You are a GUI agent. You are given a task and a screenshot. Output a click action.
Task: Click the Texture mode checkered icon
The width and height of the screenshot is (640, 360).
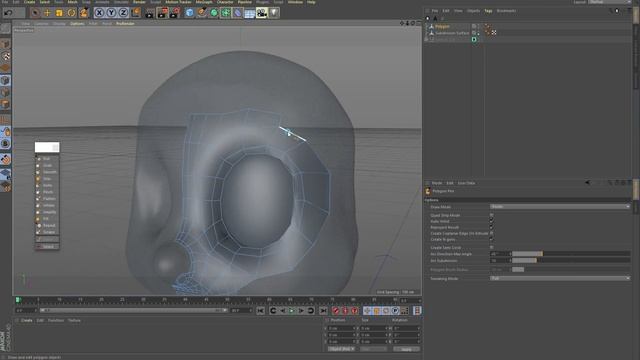coord(5,56)
